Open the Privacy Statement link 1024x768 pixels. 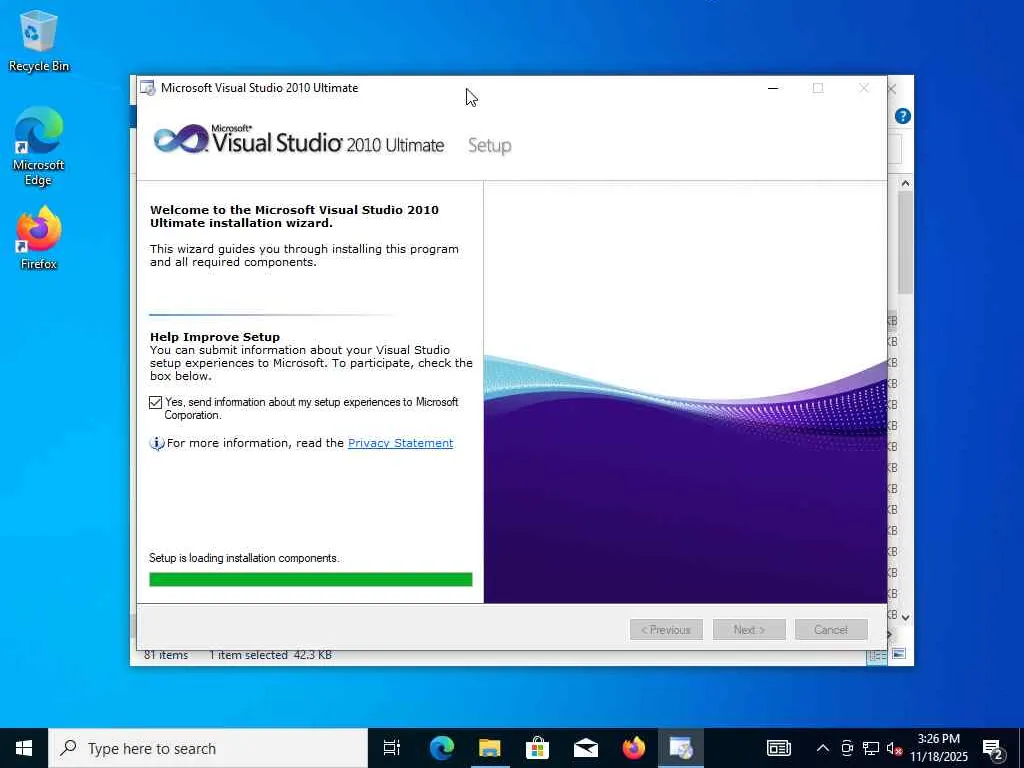click(400, 443)
